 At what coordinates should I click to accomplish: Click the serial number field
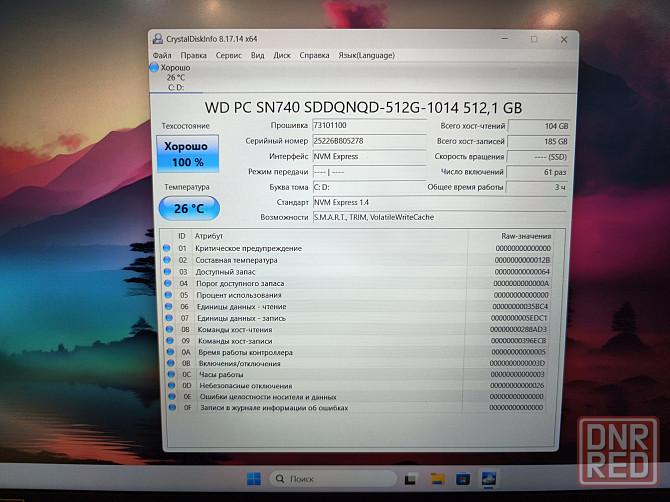click(369, 141)
